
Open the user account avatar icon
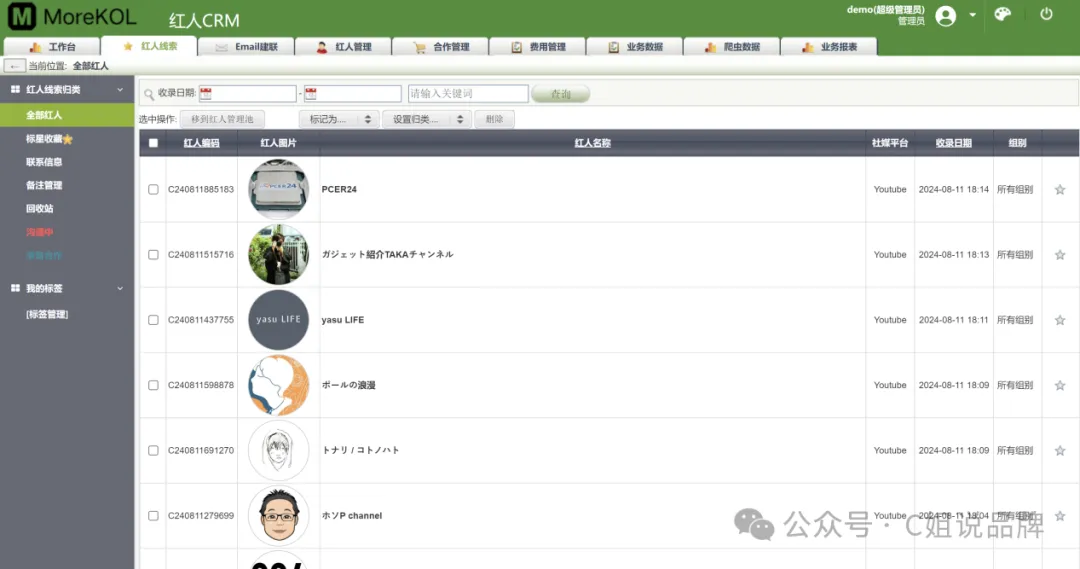(946, 15)
